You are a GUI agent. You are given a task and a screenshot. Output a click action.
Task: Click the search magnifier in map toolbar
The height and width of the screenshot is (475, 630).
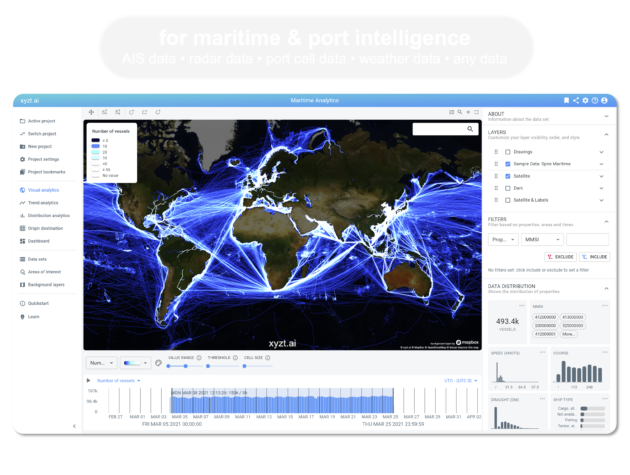[x=460, y=112]
